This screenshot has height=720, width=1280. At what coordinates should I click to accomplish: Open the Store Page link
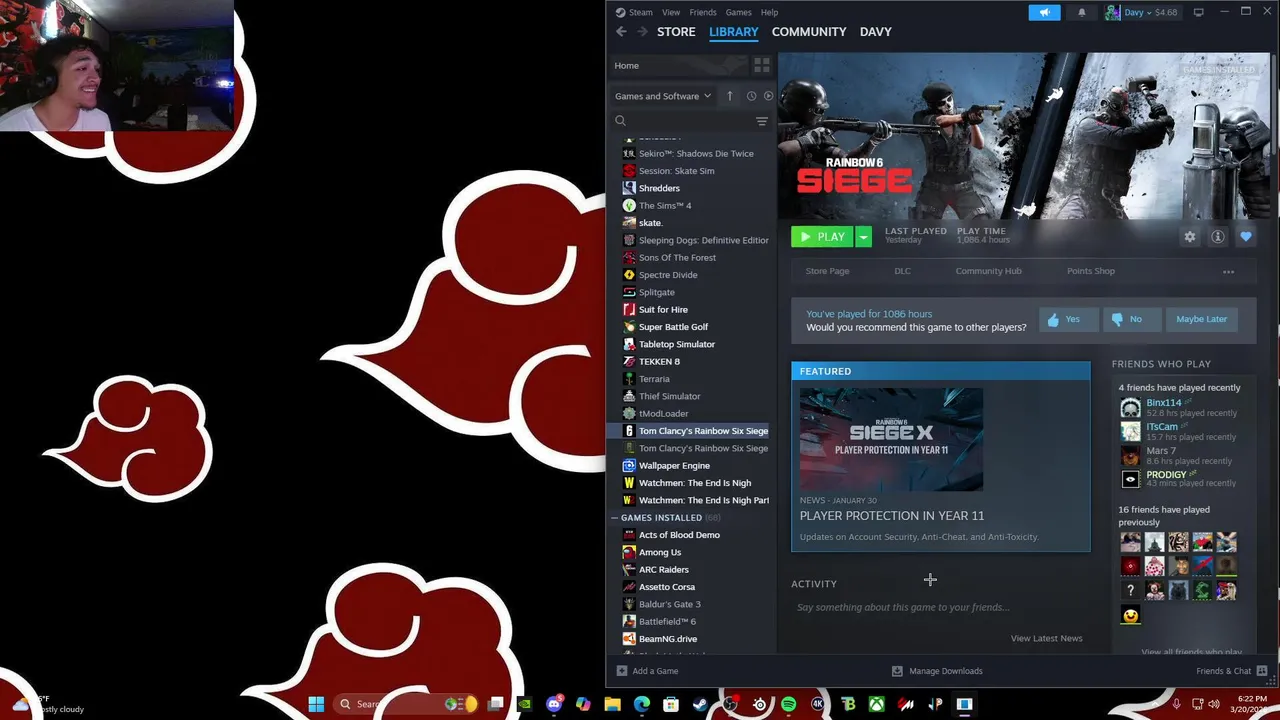click(x=827, y=271)
